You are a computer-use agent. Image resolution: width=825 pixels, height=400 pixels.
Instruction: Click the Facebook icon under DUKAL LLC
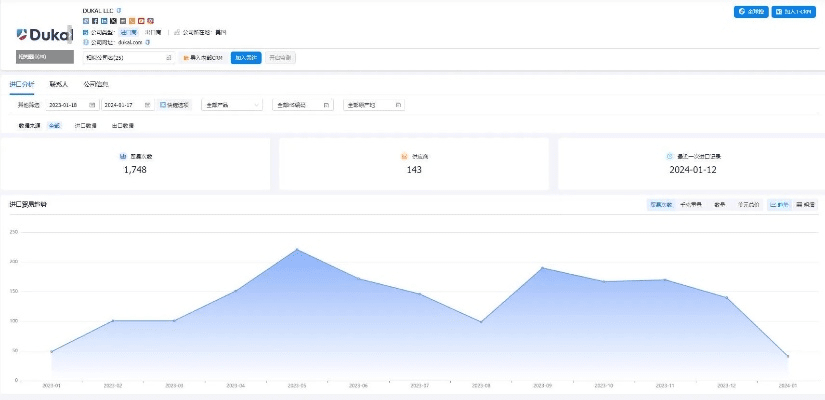pos(95,20)
